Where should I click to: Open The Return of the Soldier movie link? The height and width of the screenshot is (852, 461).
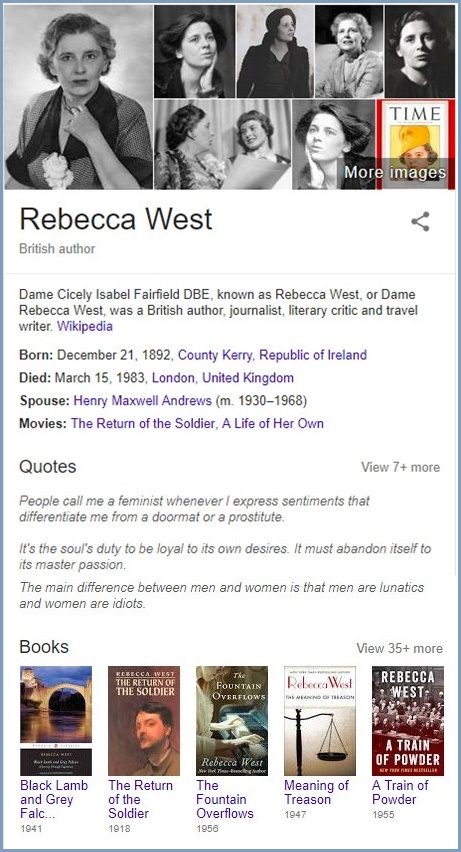point(142,423)
